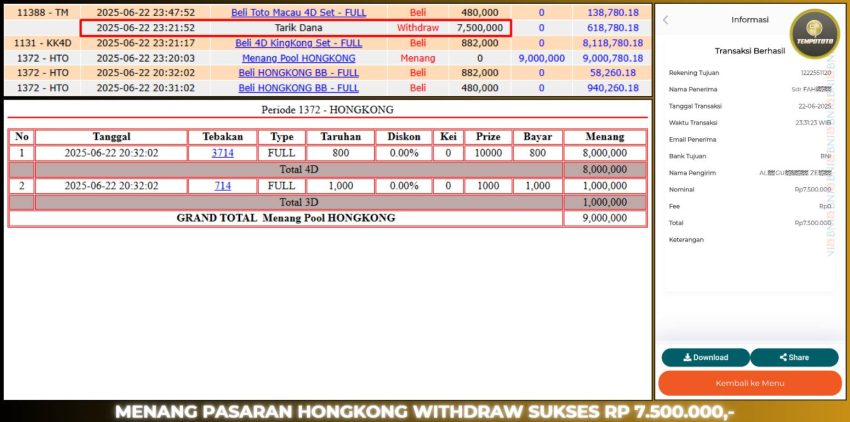Click the Tebakan column header
Viewport: 850px width, 422px height.
tap(223, 137)
